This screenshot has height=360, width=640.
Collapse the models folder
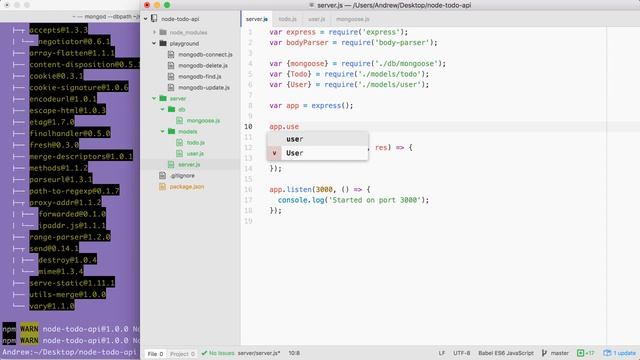tap(162, 131)
